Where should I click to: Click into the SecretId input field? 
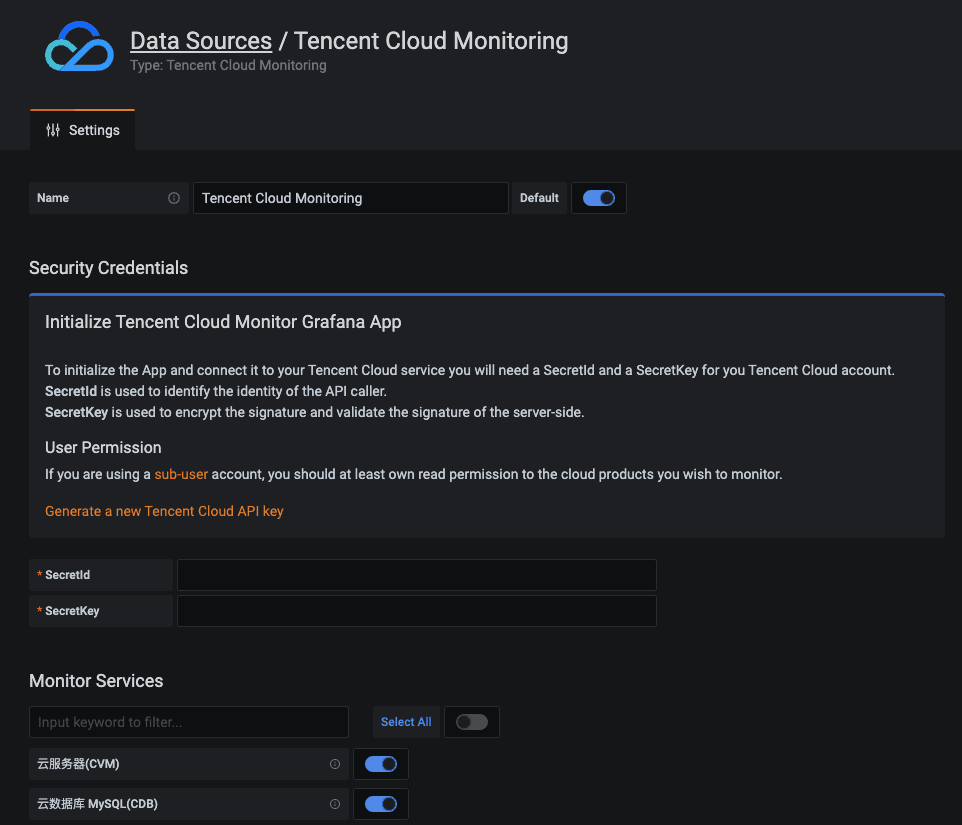tap(416, 575)
